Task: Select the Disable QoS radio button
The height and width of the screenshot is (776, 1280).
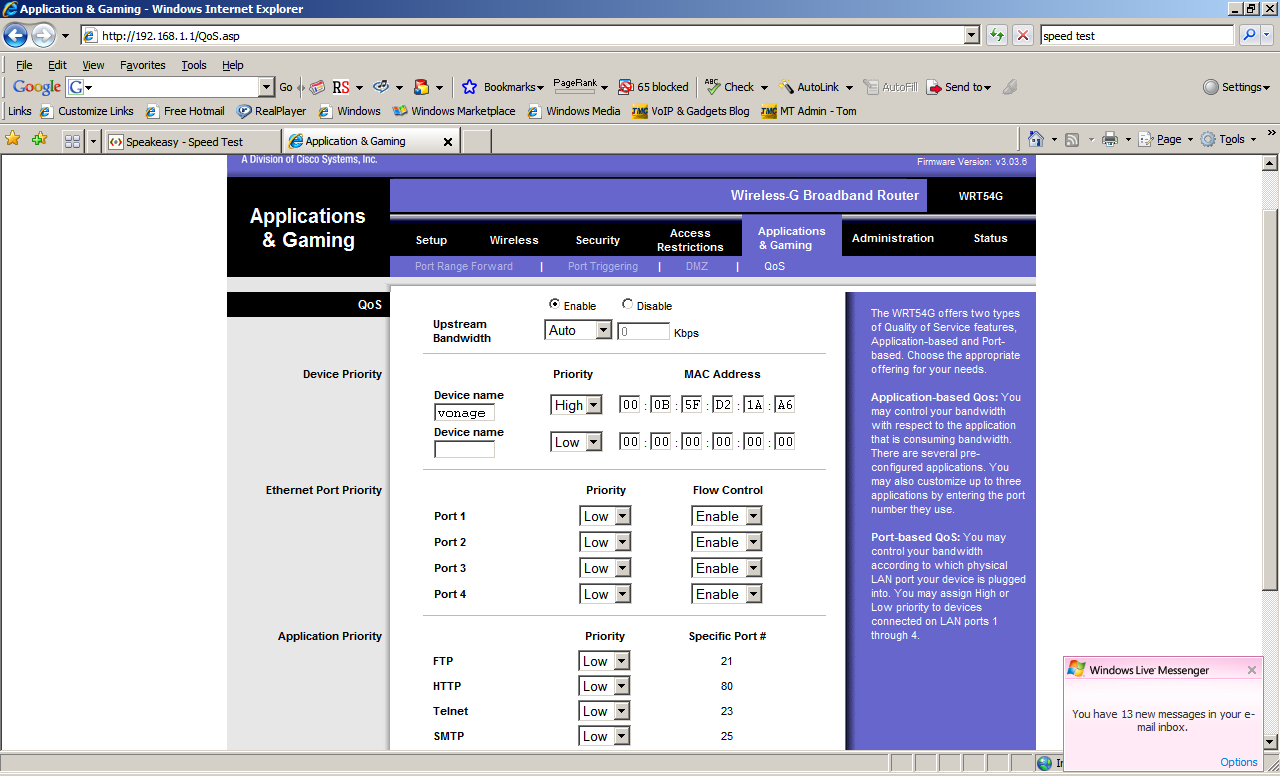Action: [x=627, y=304]
